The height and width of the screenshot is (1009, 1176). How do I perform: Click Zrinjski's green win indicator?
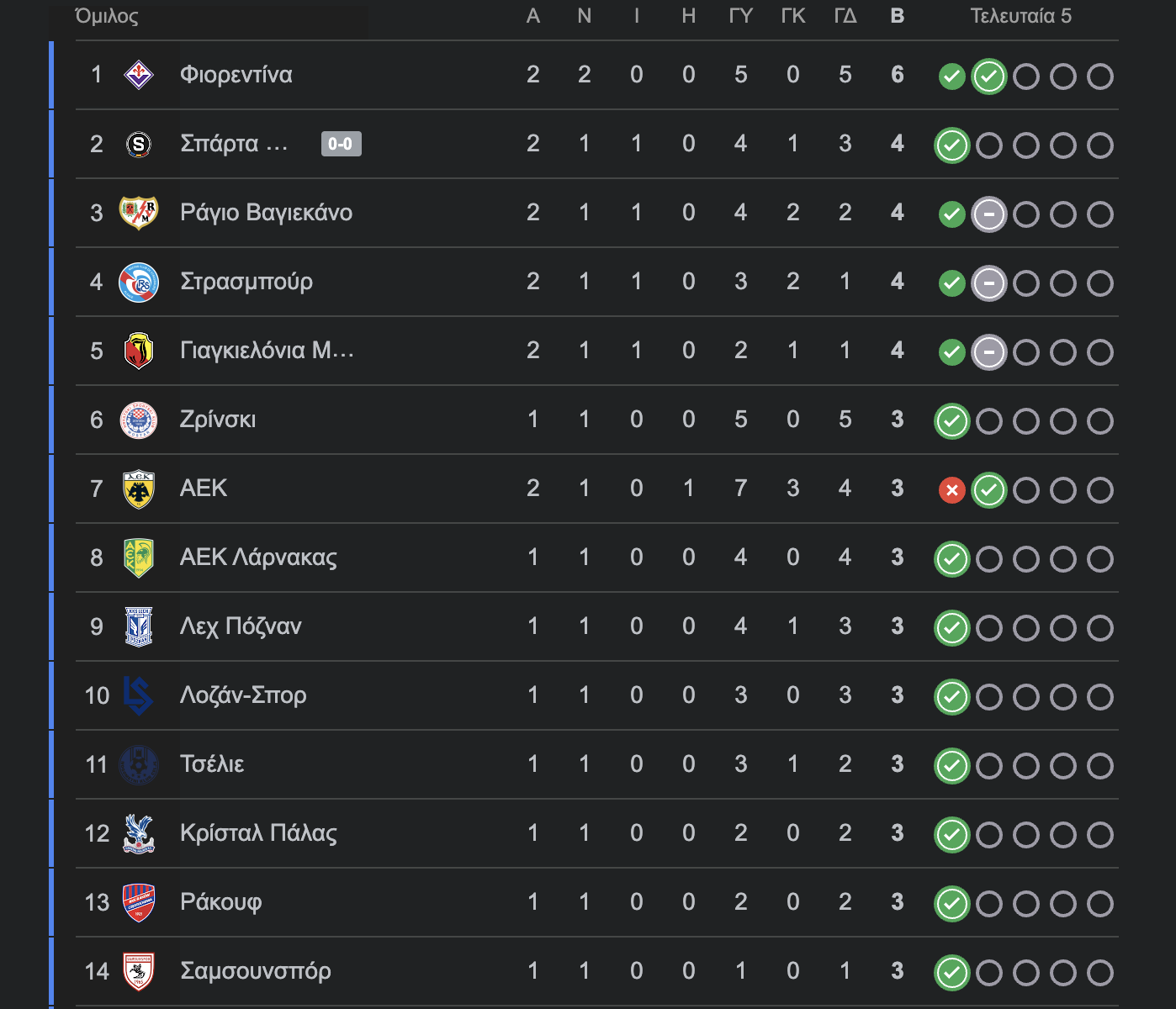pos(951,421)
